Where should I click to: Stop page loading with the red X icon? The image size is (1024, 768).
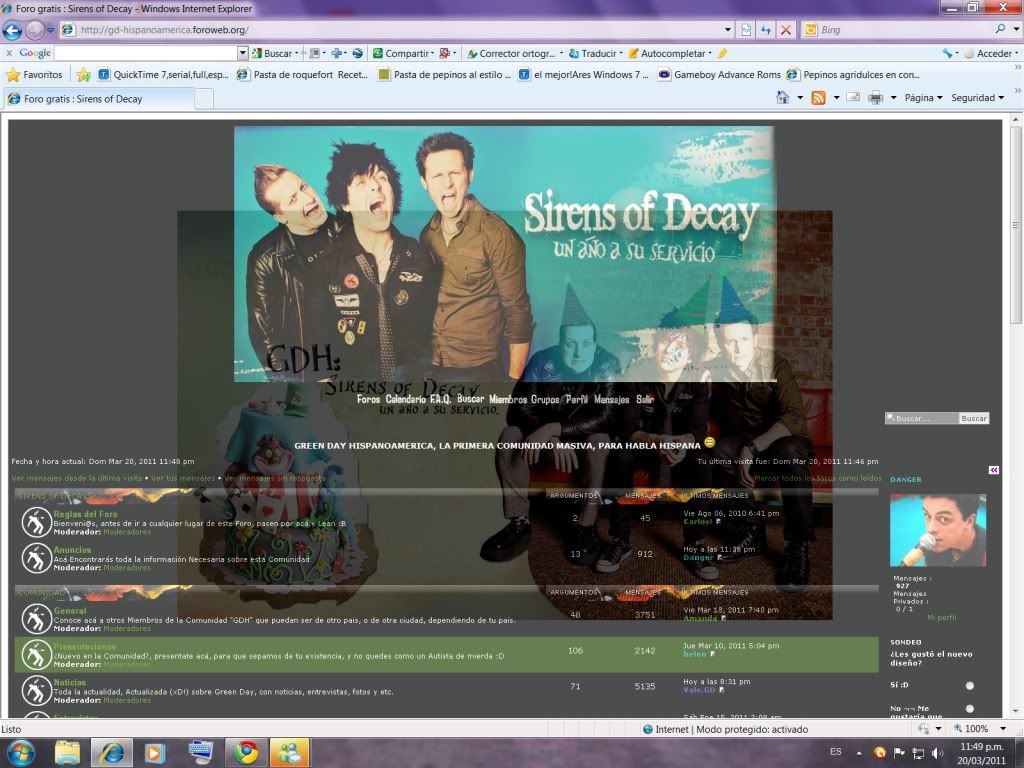pos(786,30)
